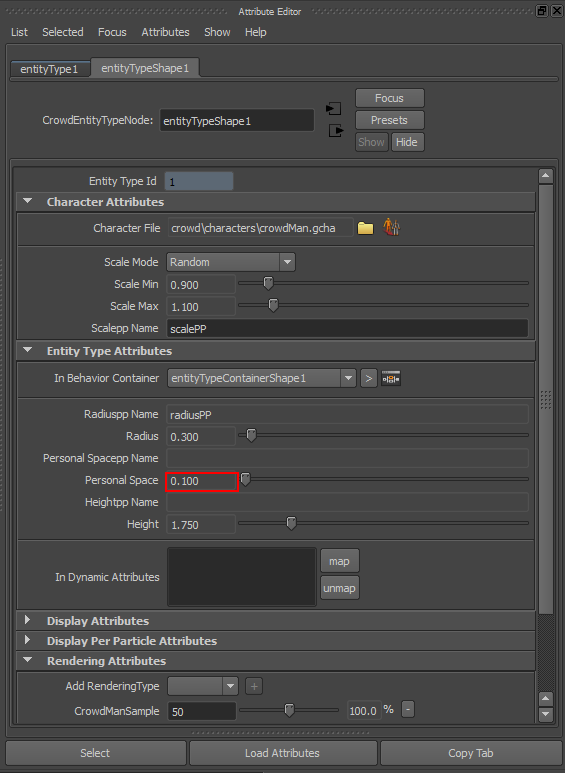The image size is (565, 773).
Task: Click the plus icon by Add RenderingType
Action: [254, 686]
